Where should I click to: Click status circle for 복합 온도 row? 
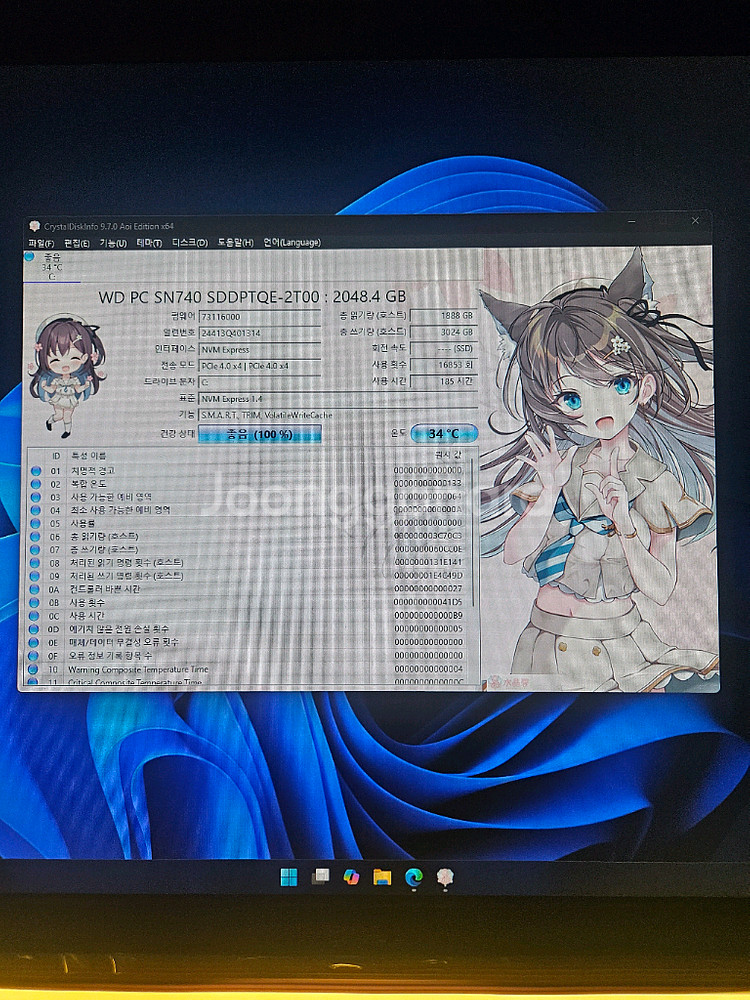(x=36, y=484)
